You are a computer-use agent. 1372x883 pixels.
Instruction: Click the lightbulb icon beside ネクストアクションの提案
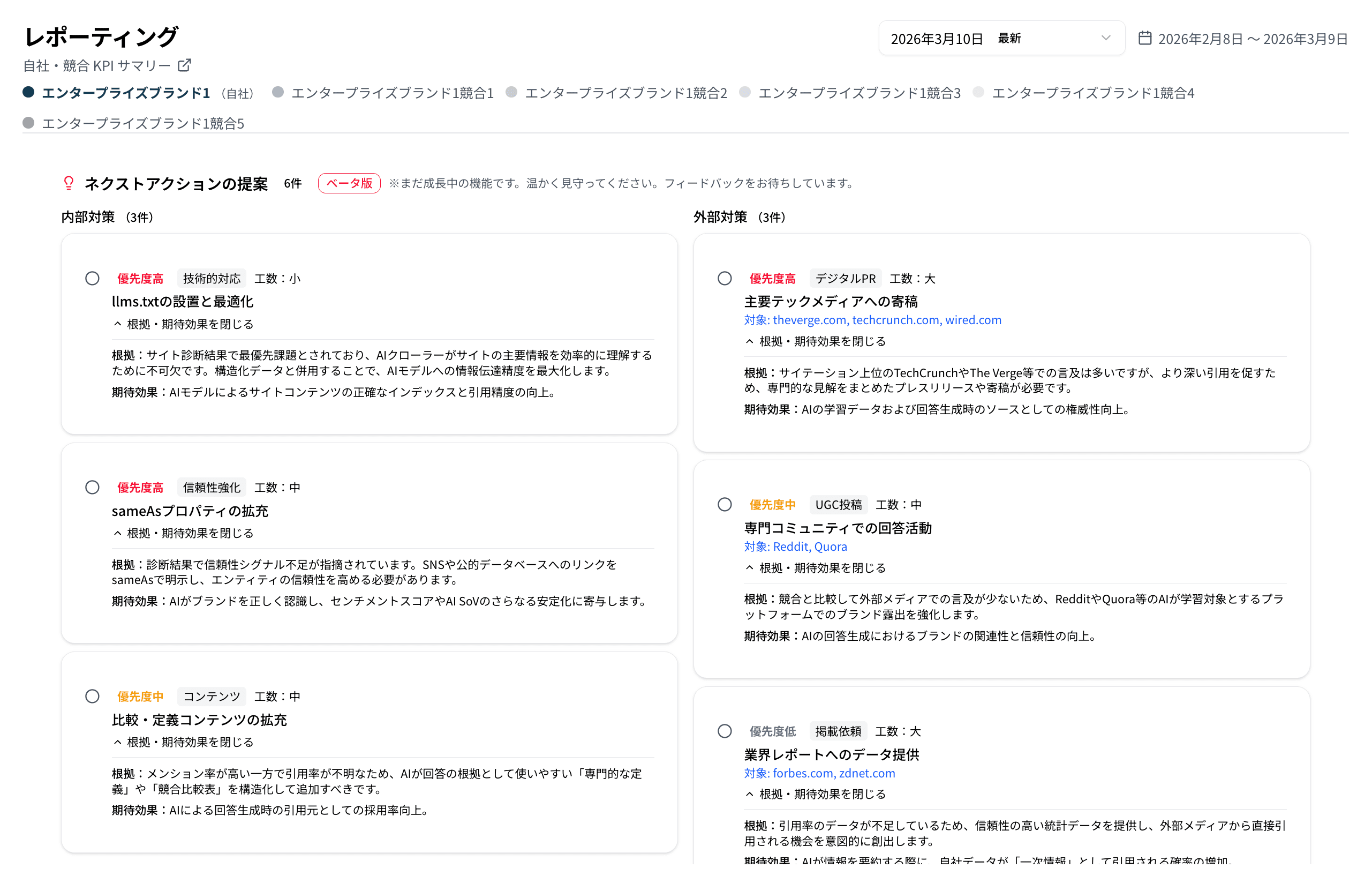[68, 183]
